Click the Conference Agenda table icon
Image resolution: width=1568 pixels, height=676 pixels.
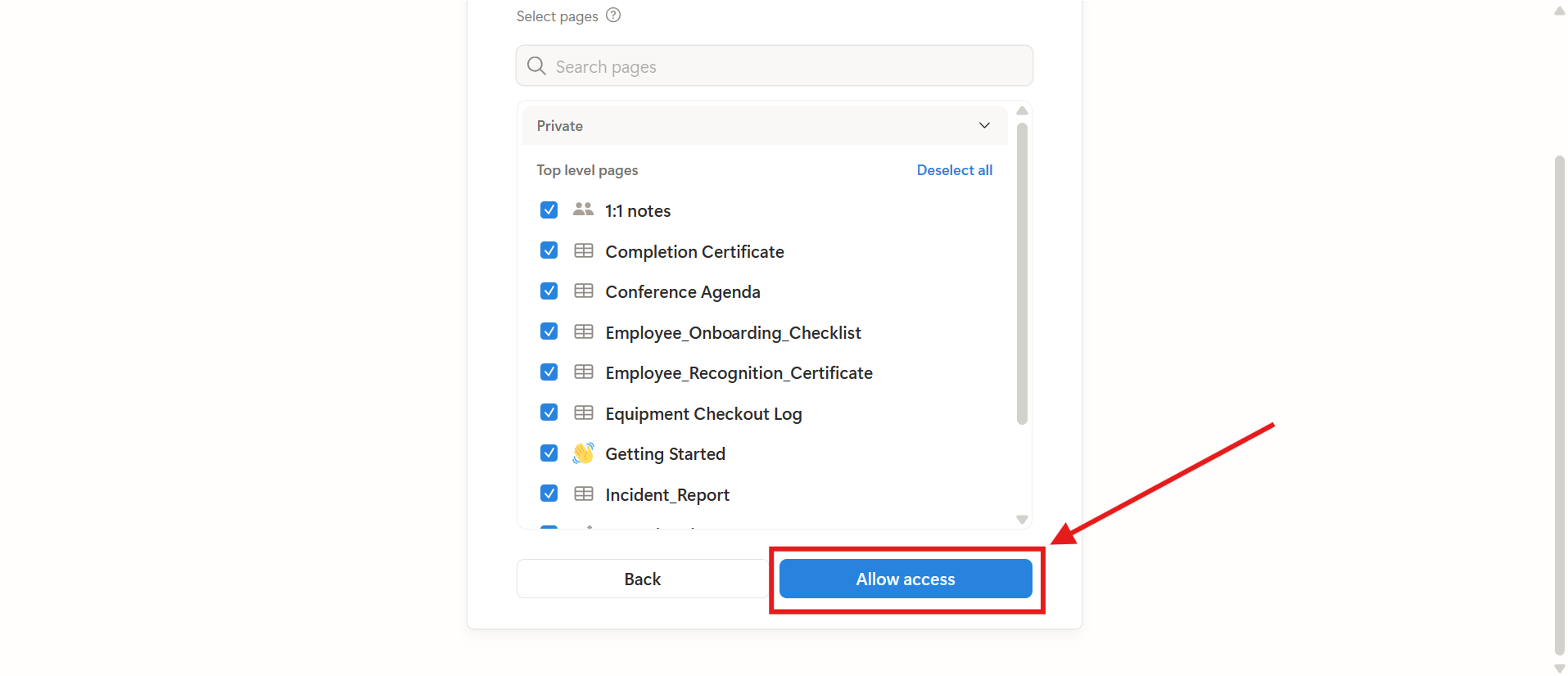pos(584,291)
